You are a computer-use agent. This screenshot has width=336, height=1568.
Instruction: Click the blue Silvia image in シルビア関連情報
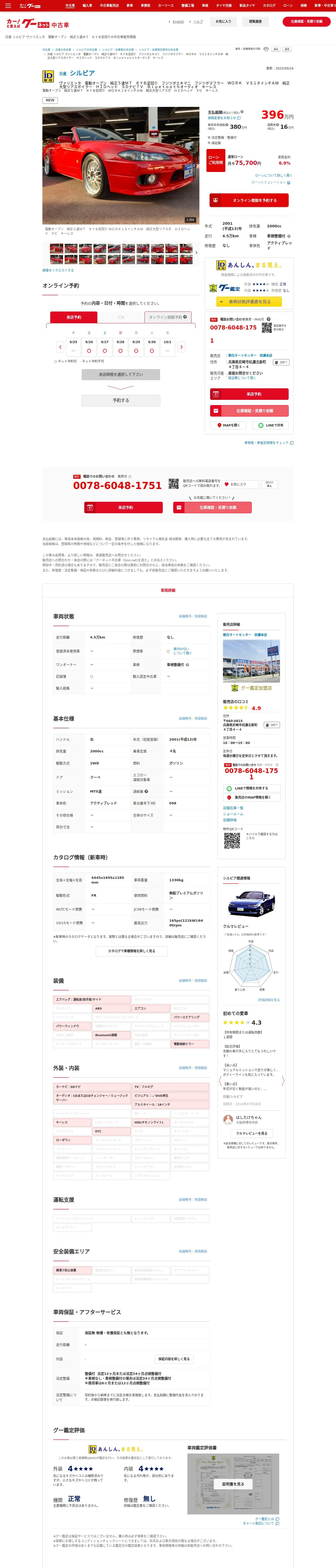coord(251,904)
